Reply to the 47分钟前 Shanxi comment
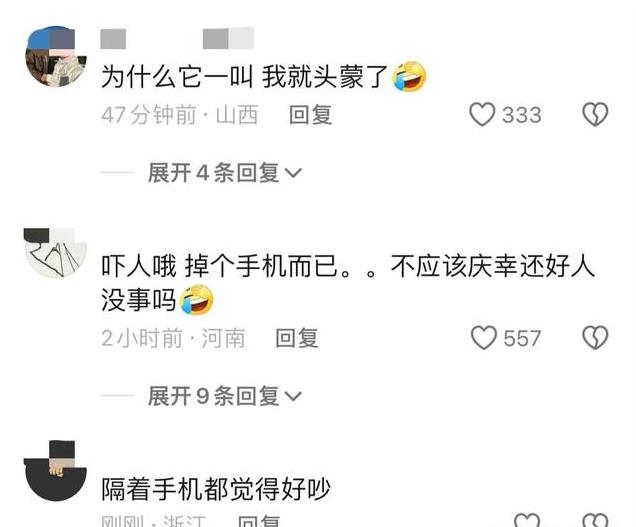 click(x=311, y=115)
